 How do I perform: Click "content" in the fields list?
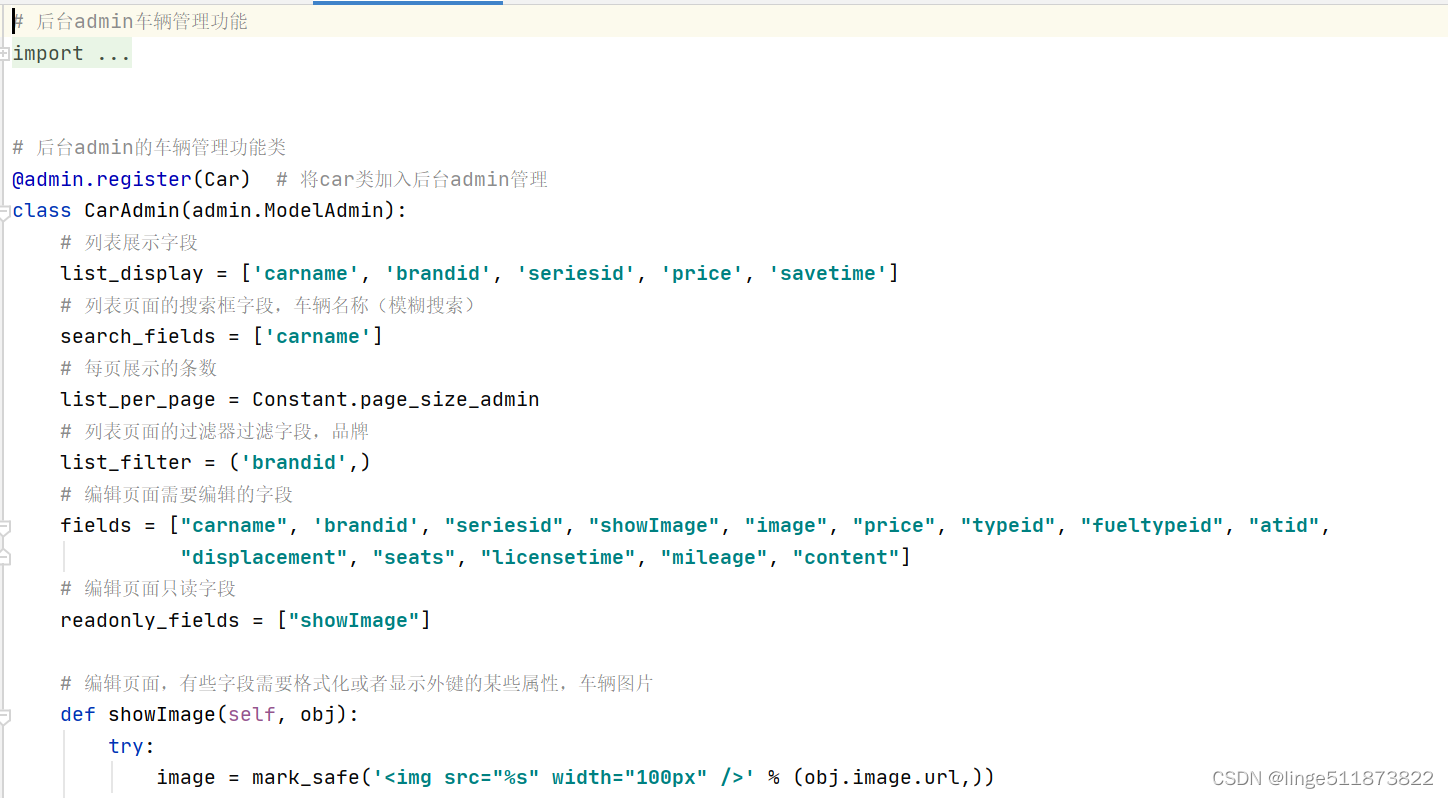coord(846,558)
